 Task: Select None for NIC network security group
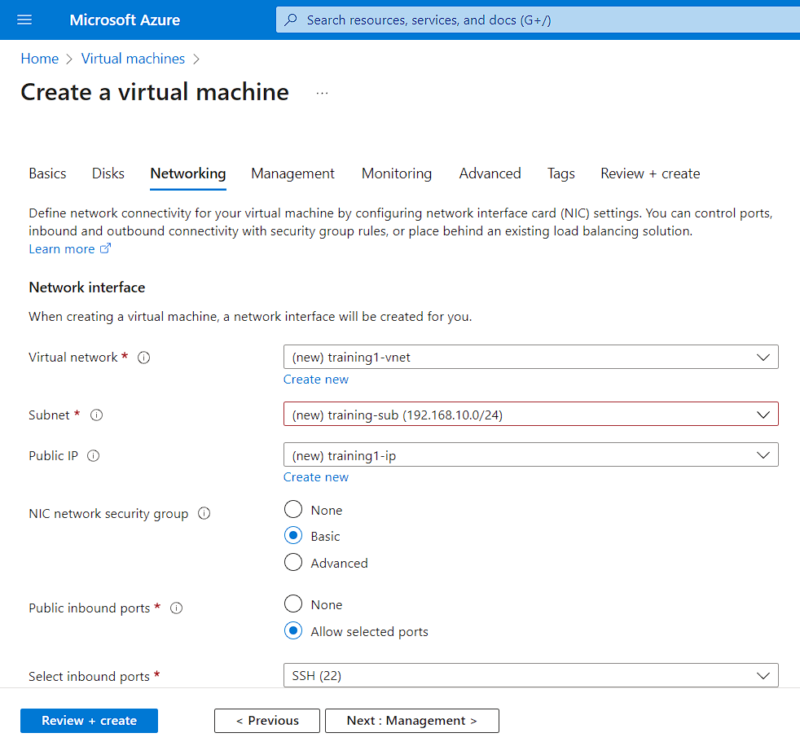click(293, 509)
